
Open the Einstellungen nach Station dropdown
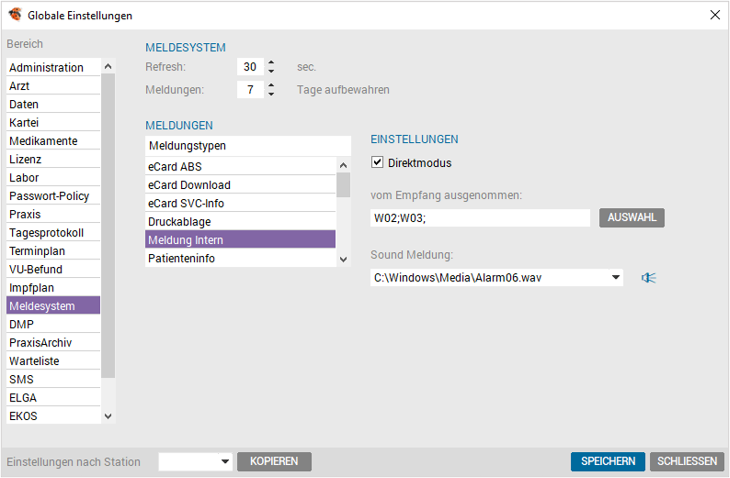225,461
